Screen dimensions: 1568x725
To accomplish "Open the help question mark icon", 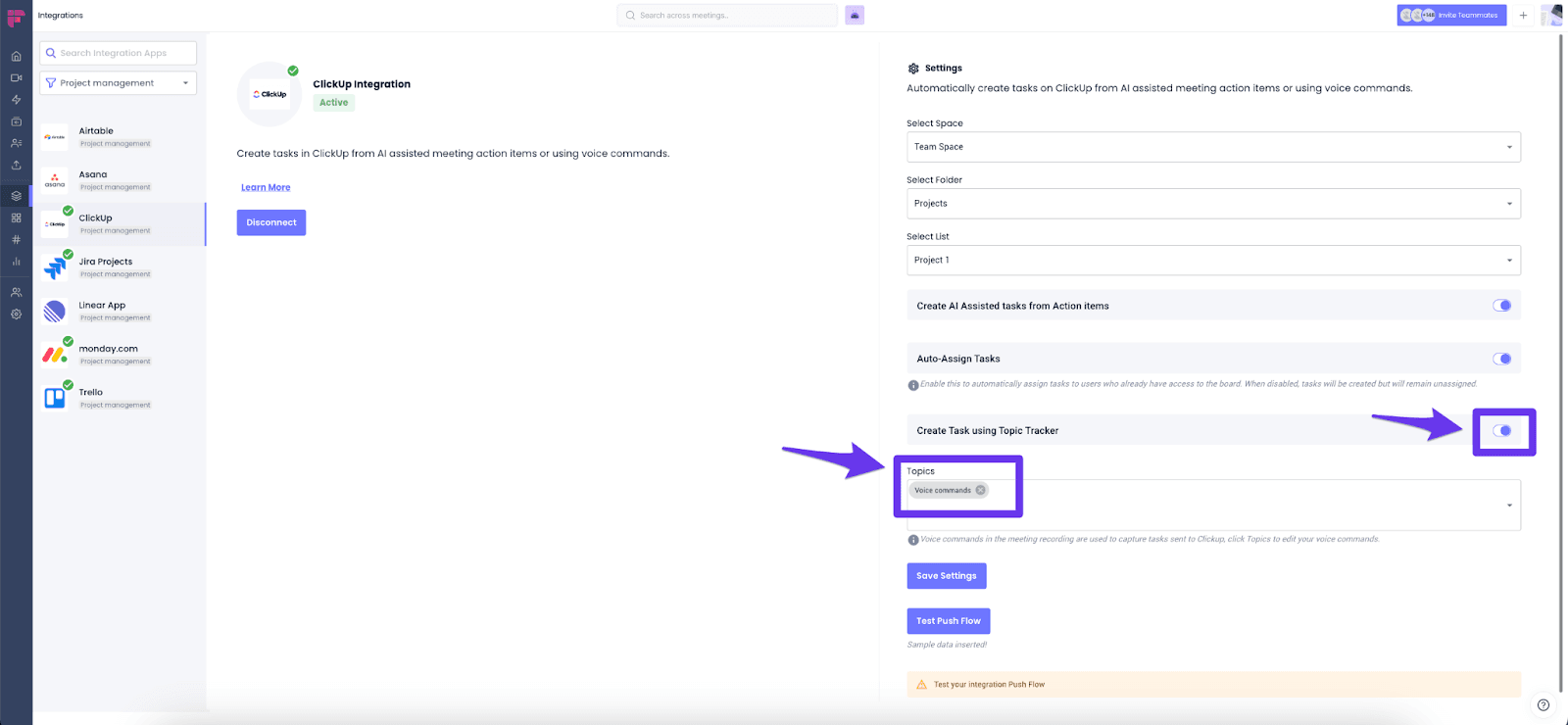I will click(1543, 704).
